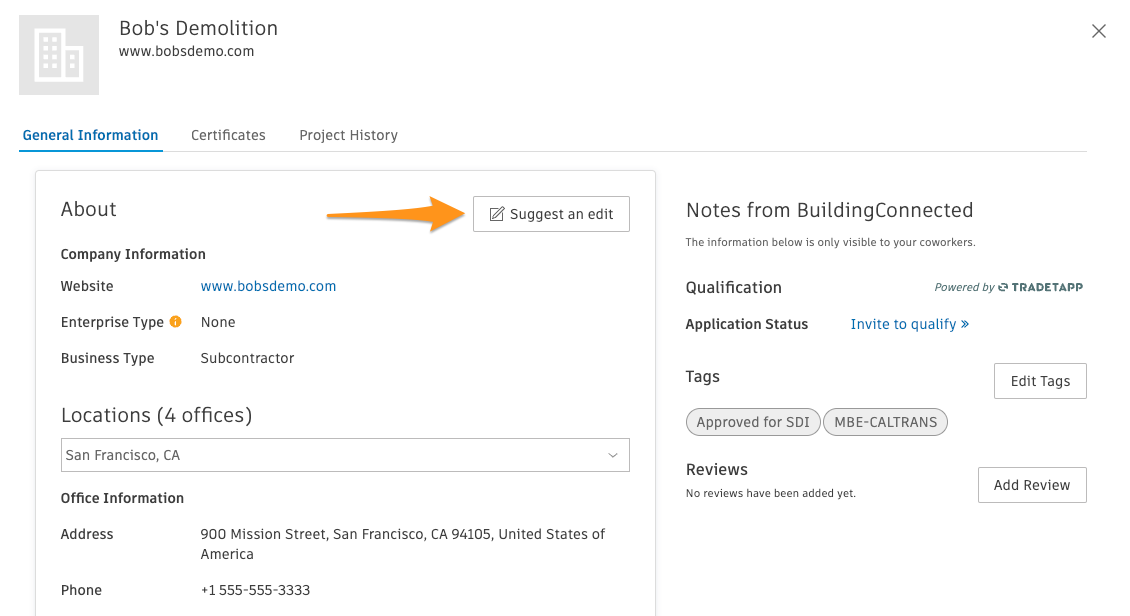This screenshot has width=1130, height=616.
Task: Open the office locations combo box
Action: tap(345, 455)
